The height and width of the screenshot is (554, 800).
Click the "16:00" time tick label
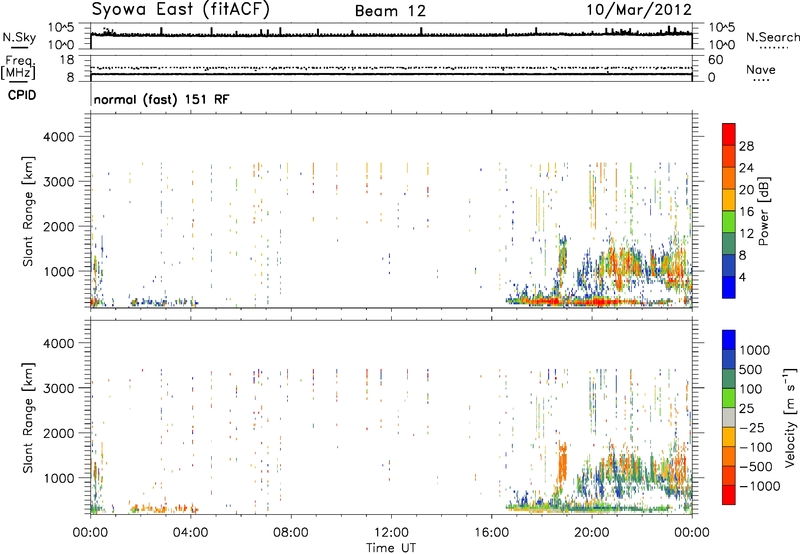491,533
